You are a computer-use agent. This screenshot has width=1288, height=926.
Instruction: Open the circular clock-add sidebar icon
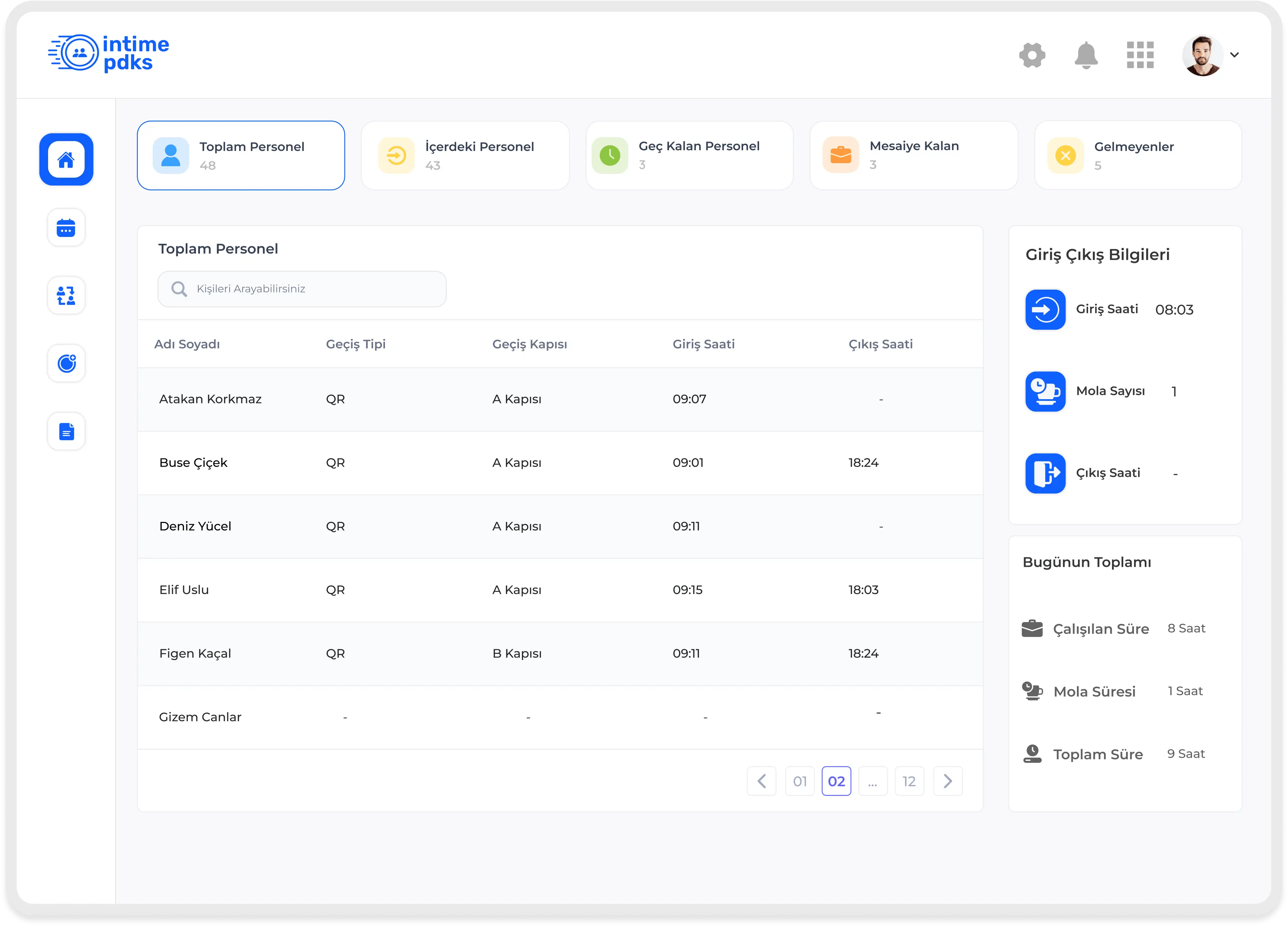(x=66, y=363)
